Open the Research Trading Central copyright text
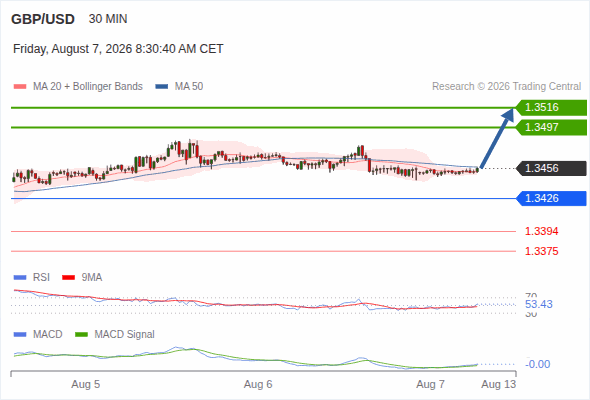590x400 pixels. coord(506,87)
